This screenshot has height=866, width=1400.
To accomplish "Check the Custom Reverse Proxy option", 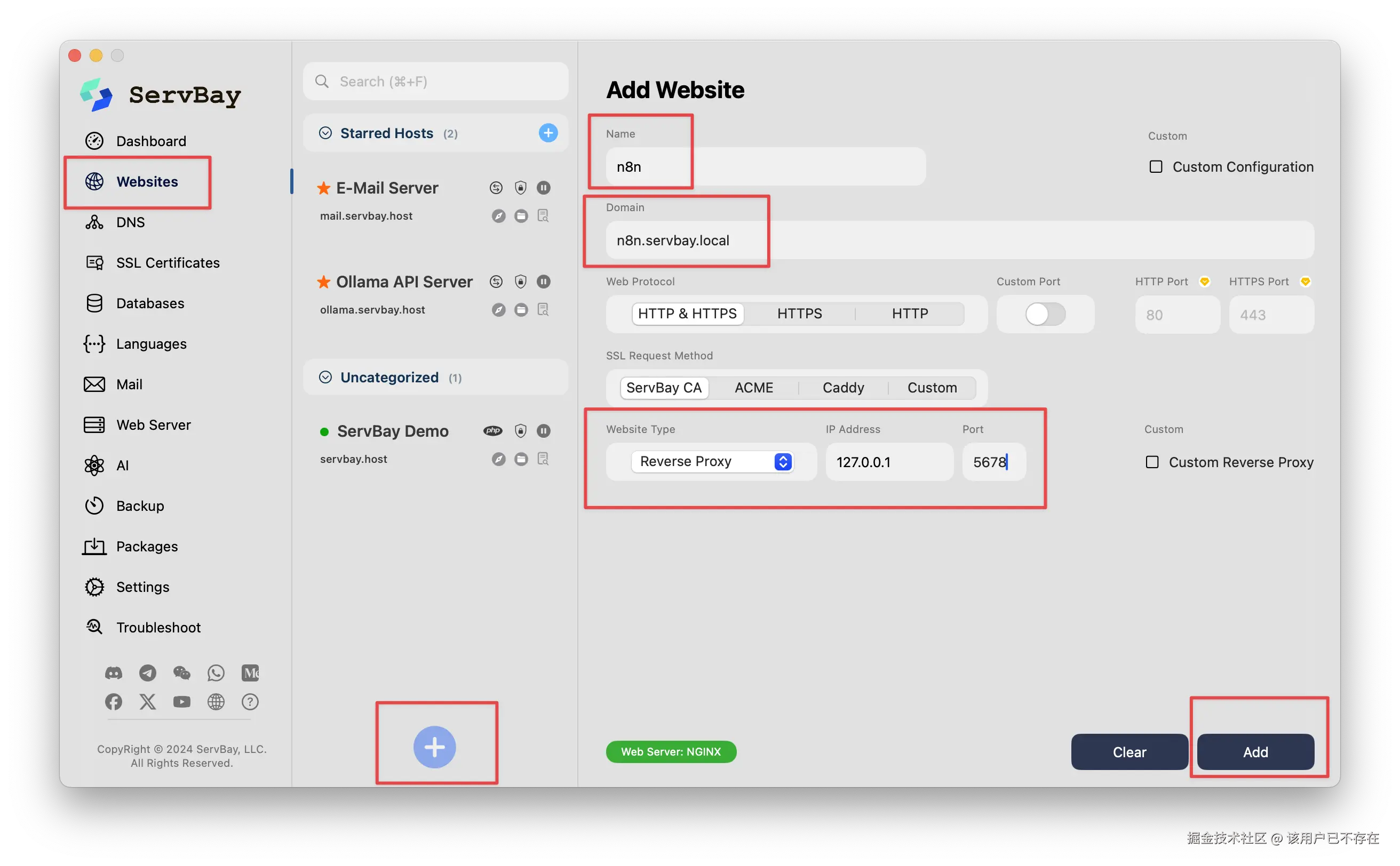I will (1152, 462).
